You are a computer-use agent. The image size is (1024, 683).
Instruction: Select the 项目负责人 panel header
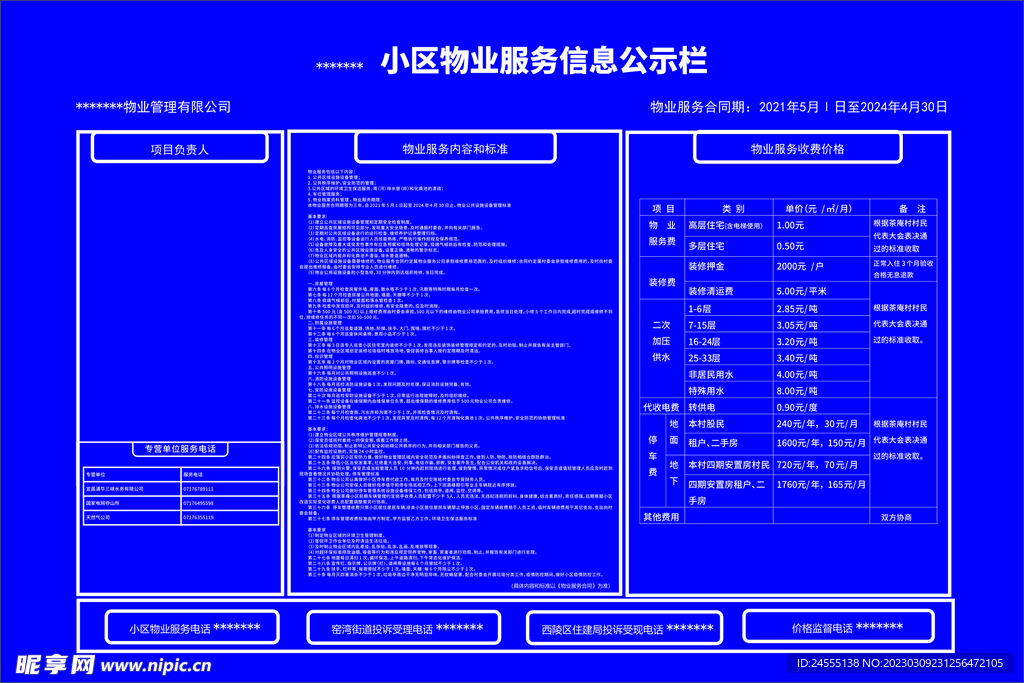(180, 148)
